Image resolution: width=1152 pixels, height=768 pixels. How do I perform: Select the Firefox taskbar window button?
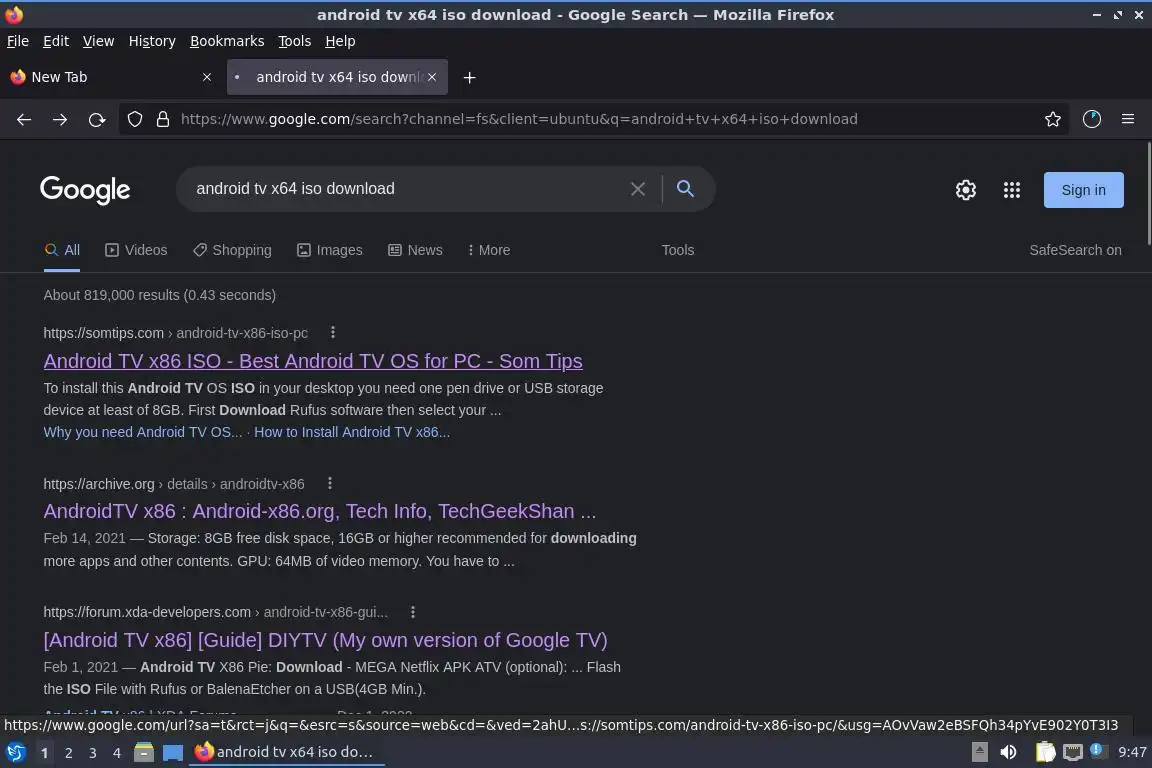pos(287,752)
